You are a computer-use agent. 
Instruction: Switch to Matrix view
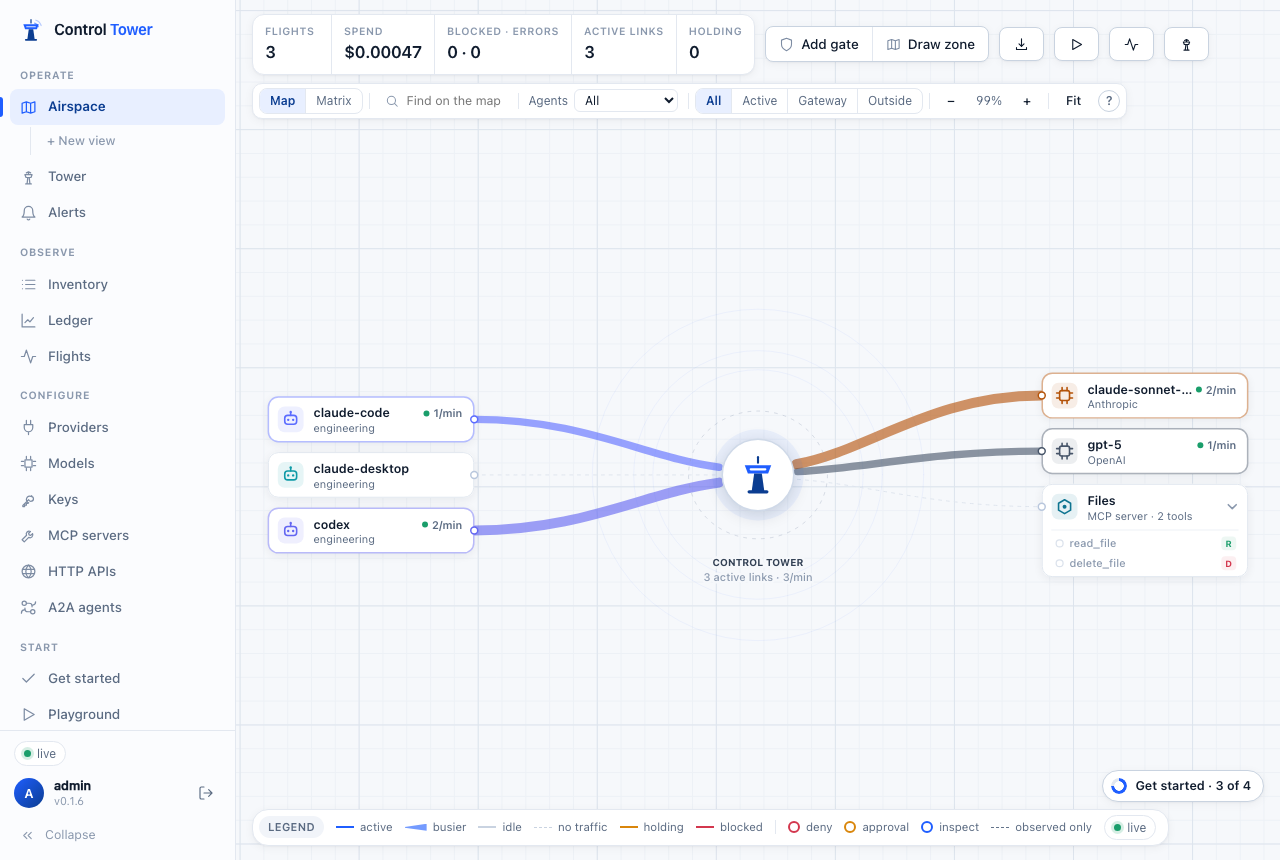tap(334, 101)
